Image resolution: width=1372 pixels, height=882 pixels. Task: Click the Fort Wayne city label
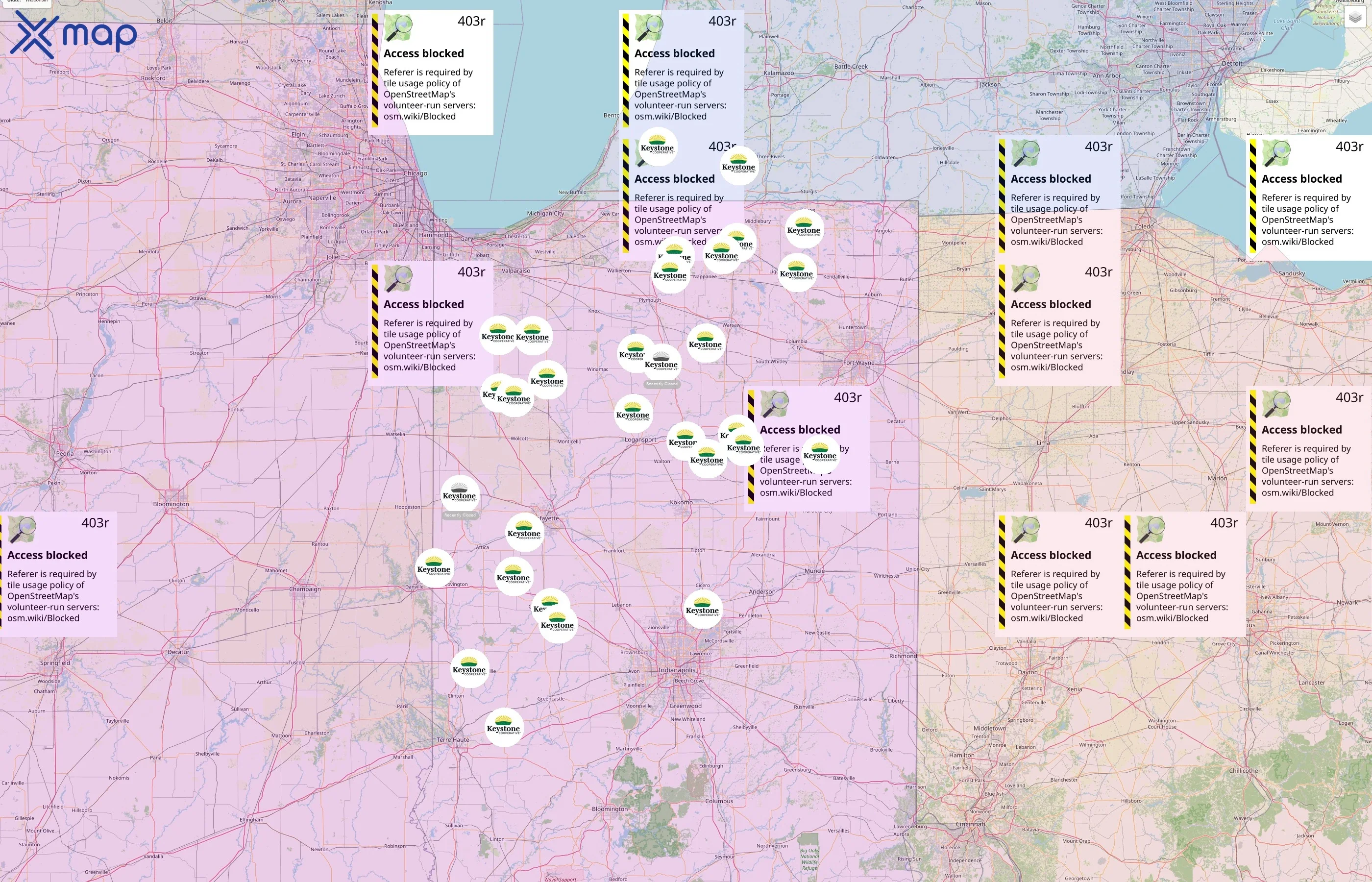point(858,363)
